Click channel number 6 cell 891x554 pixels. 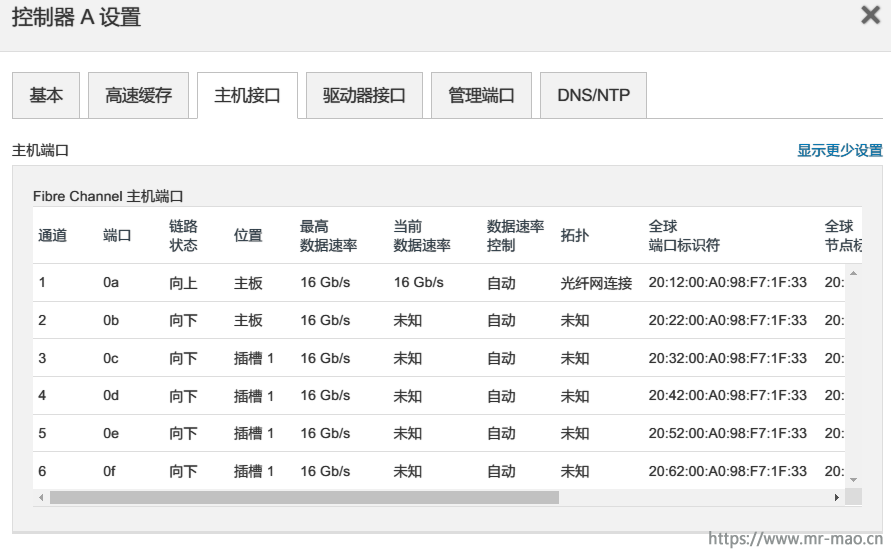[x=42, y=471]
